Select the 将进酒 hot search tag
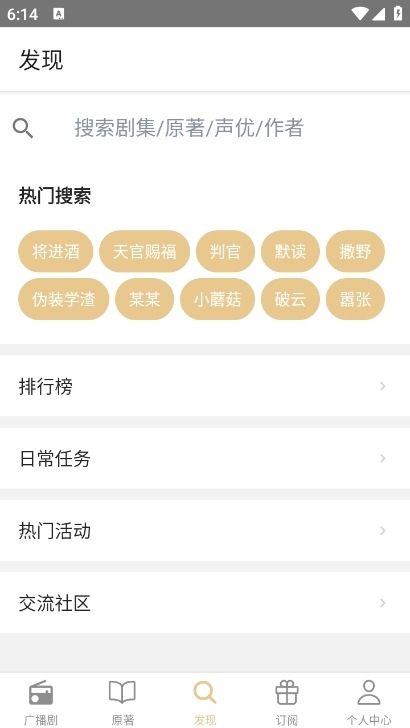Image resolution: width=410 pixels, height=728 pixels. [x=56, y=252]
